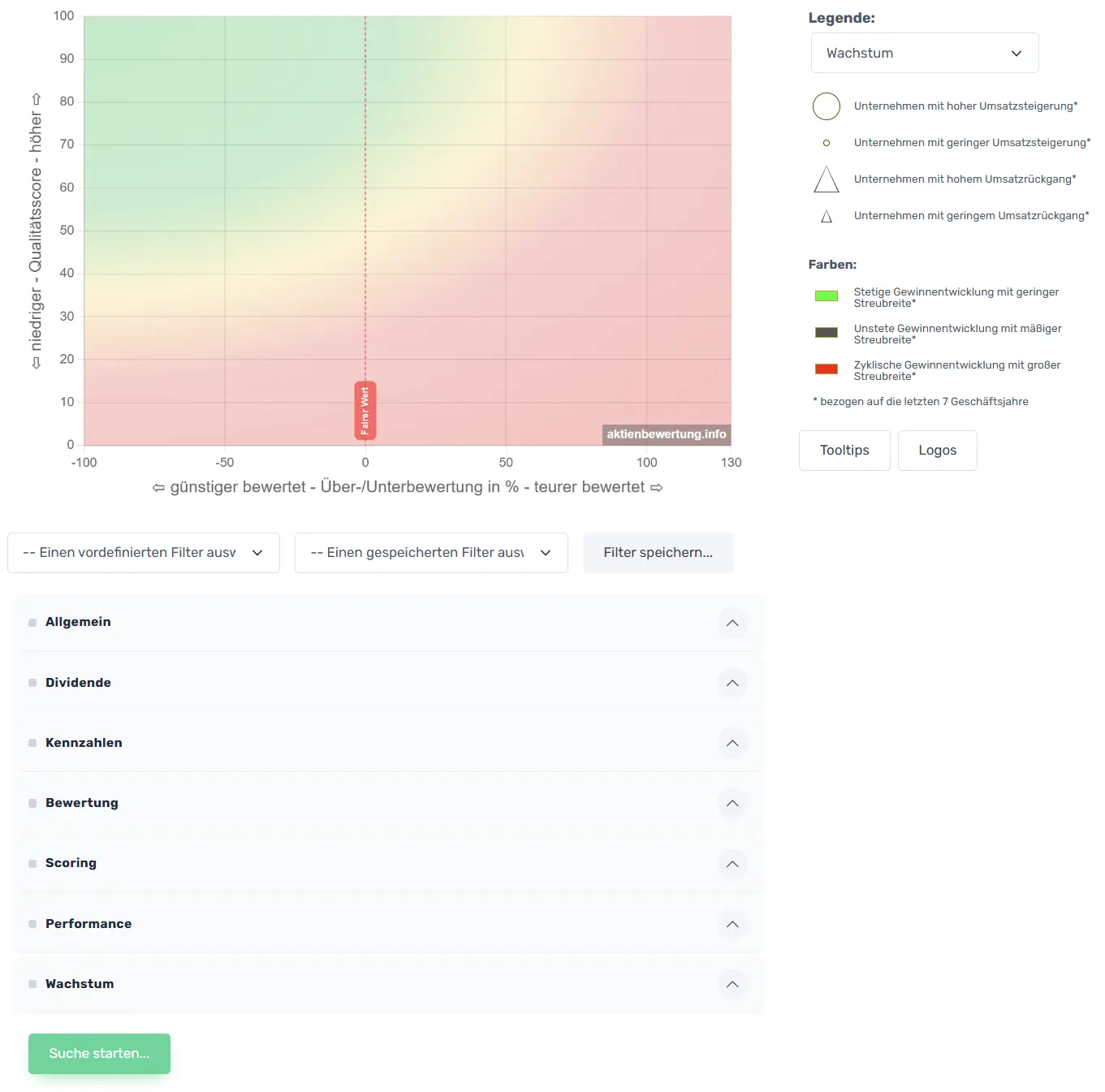Collapse the Bewertung section chevron
The width and height of the screenshot is (1105, 1092).
tap(732, 803)
